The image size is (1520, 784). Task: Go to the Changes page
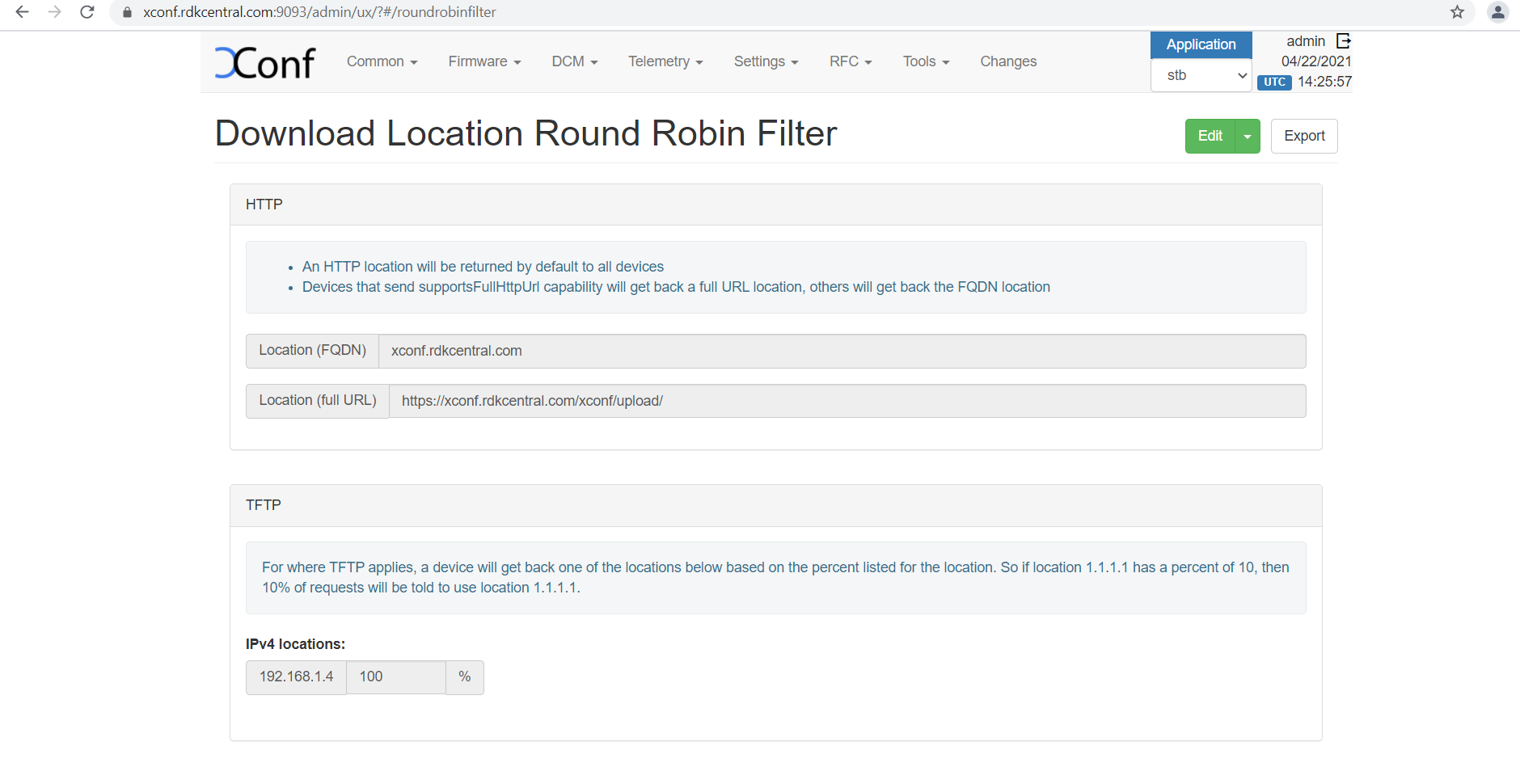point(1007,61)
